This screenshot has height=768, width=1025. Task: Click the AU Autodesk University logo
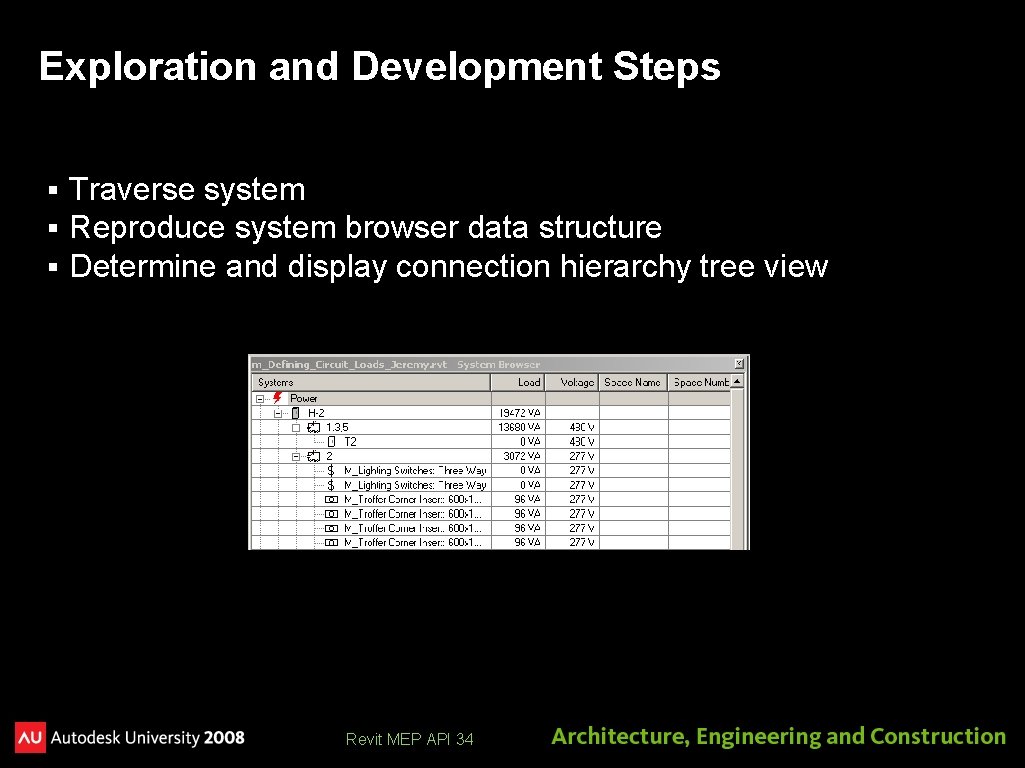tap(30, 737)
